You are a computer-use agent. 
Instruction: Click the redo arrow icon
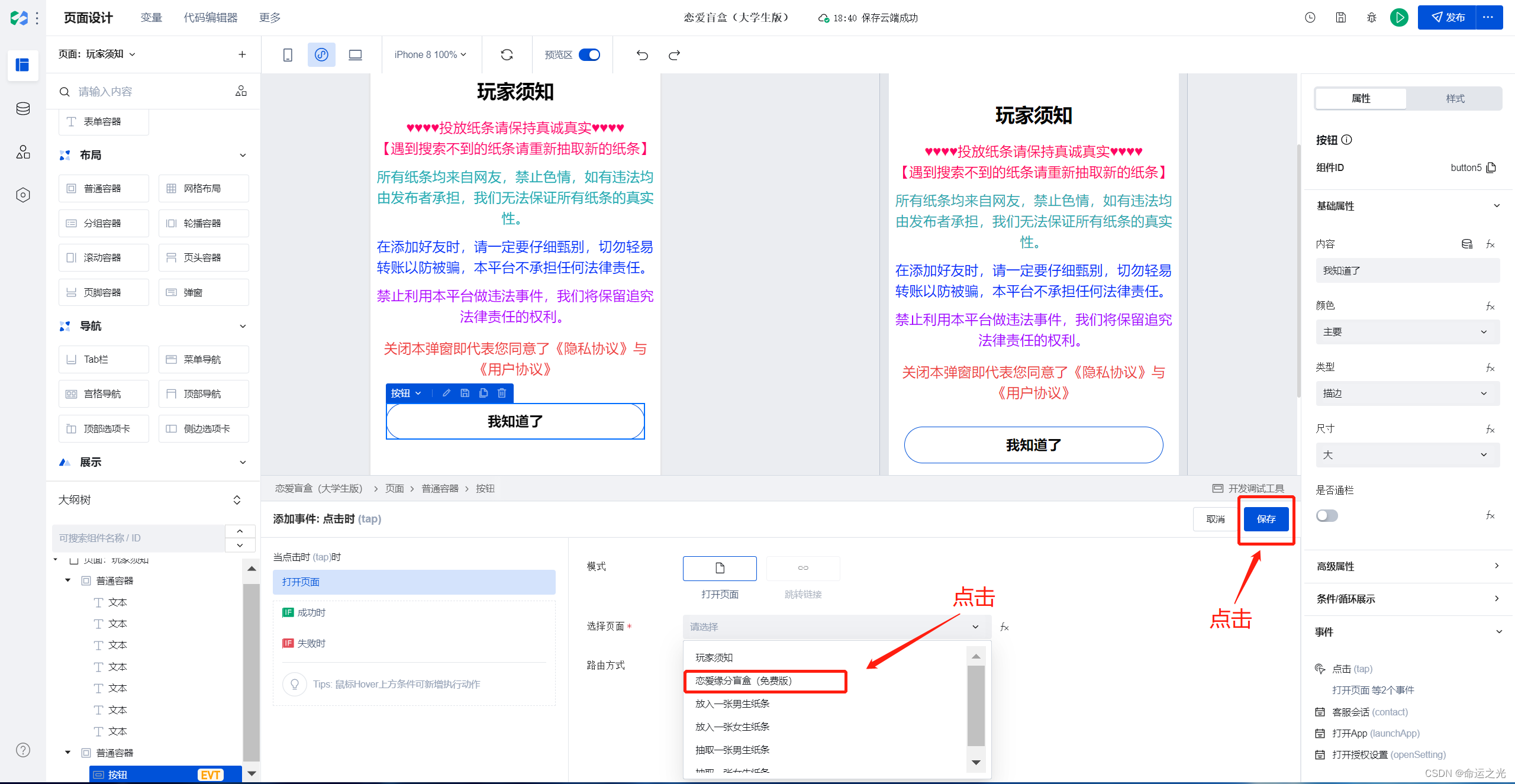coord(674,55)
